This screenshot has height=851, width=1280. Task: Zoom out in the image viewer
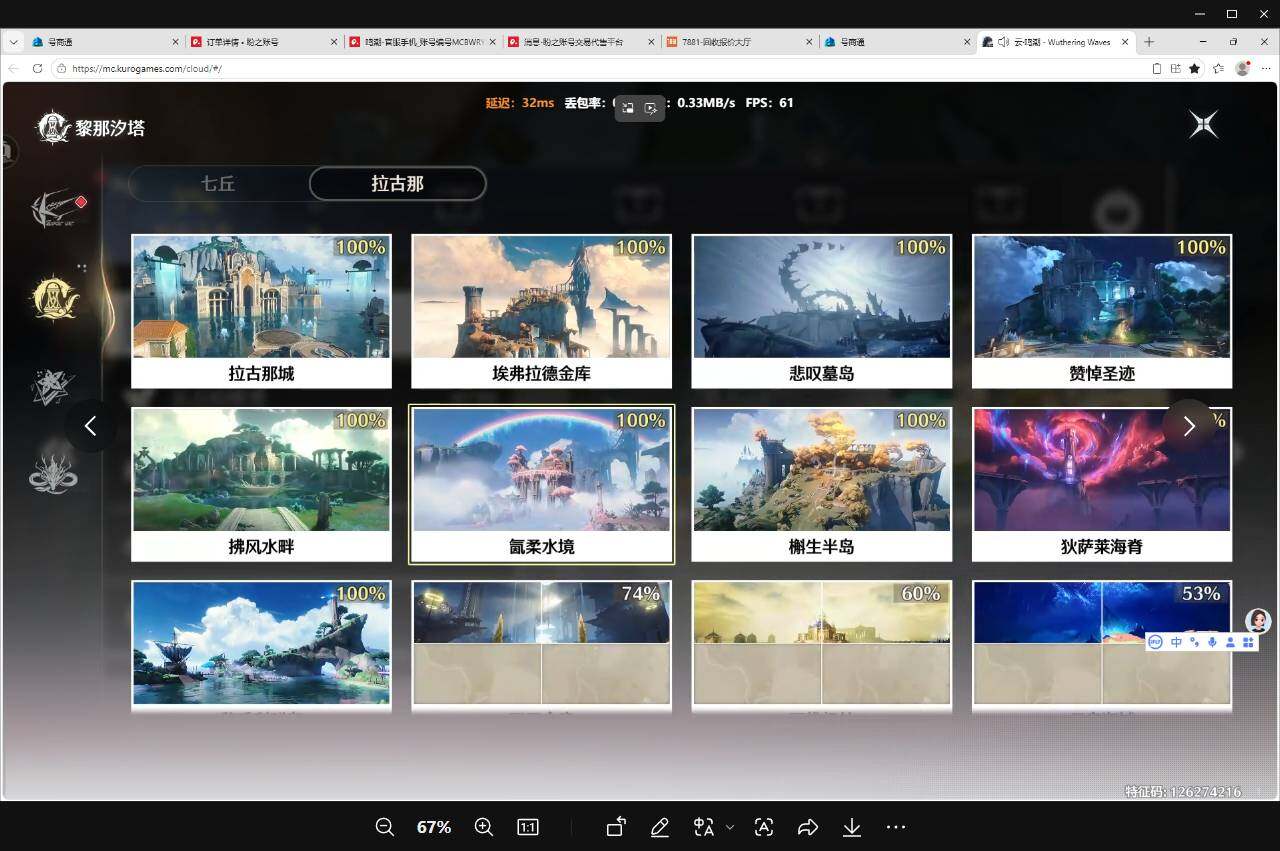[x=384, y=827]
